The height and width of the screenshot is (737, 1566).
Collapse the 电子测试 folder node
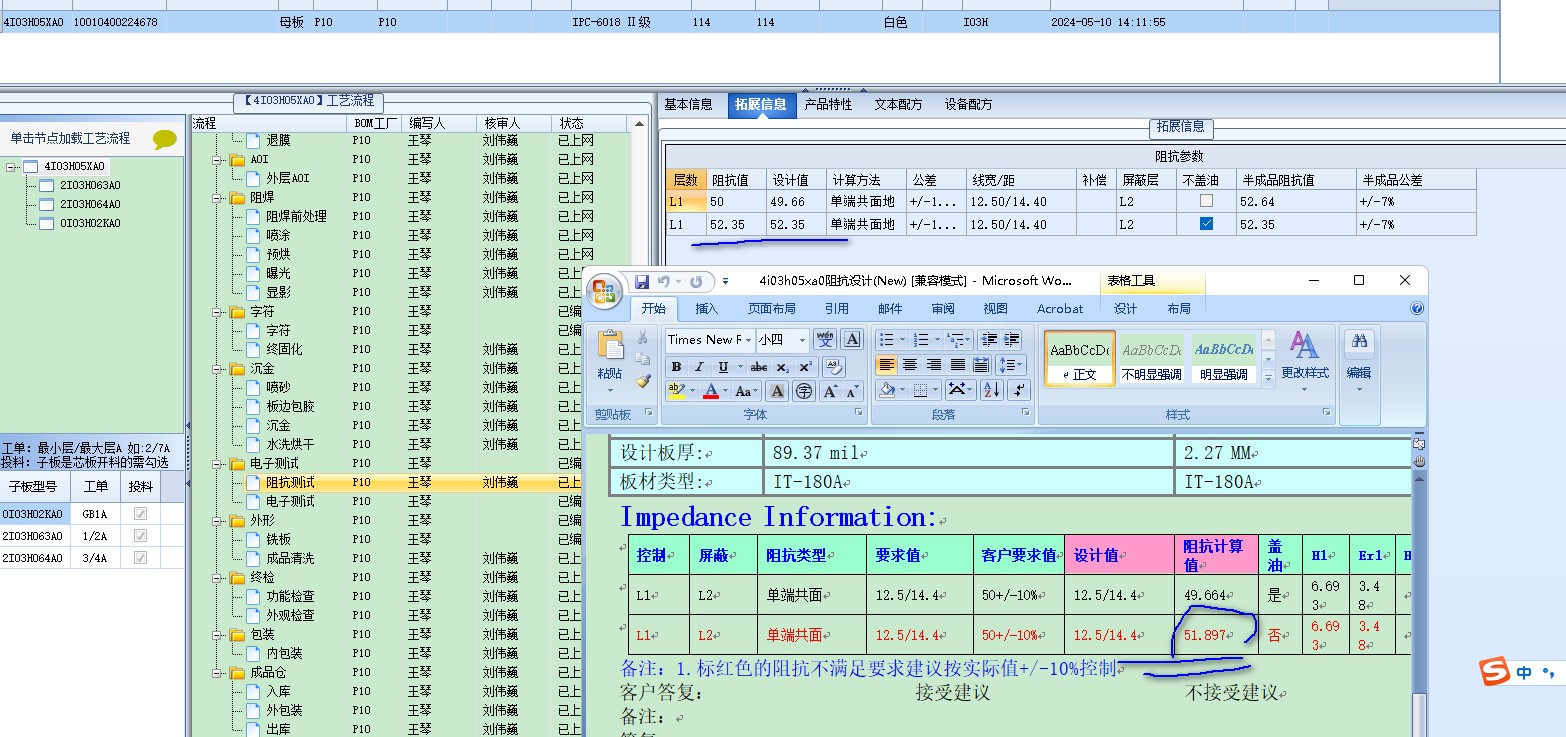[217, 464]
